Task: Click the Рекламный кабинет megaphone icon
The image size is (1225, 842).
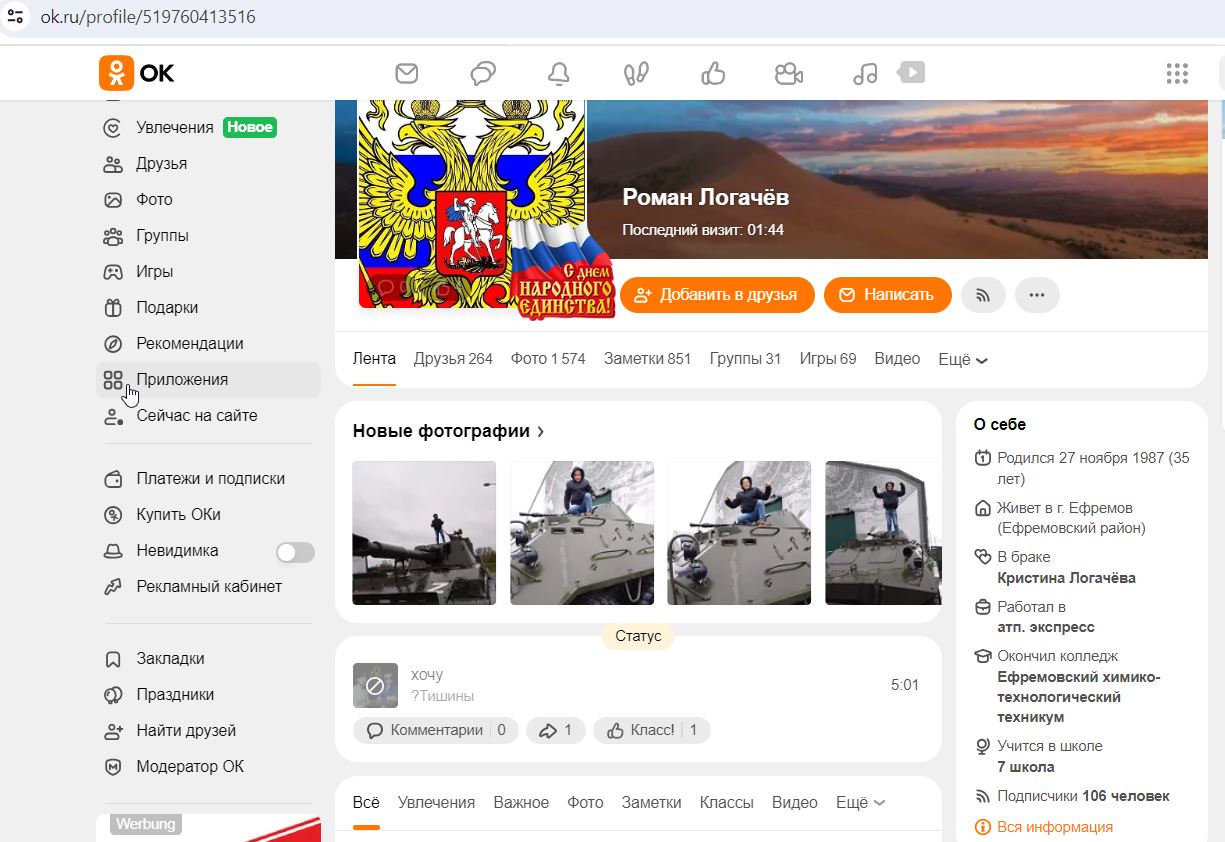Action: coord(114,587)
